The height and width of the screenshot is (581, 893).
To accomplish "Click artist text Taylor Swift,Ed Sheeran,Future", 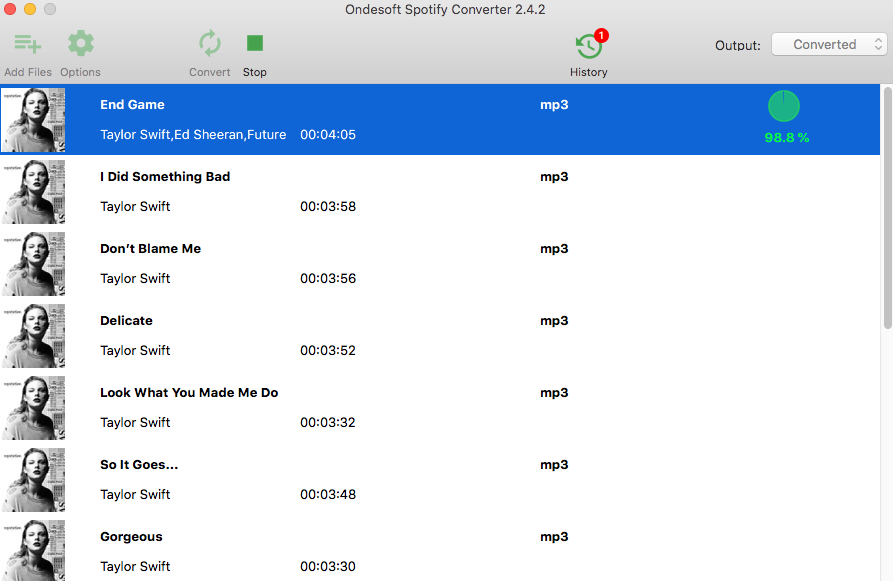I will tap(193, 135).
